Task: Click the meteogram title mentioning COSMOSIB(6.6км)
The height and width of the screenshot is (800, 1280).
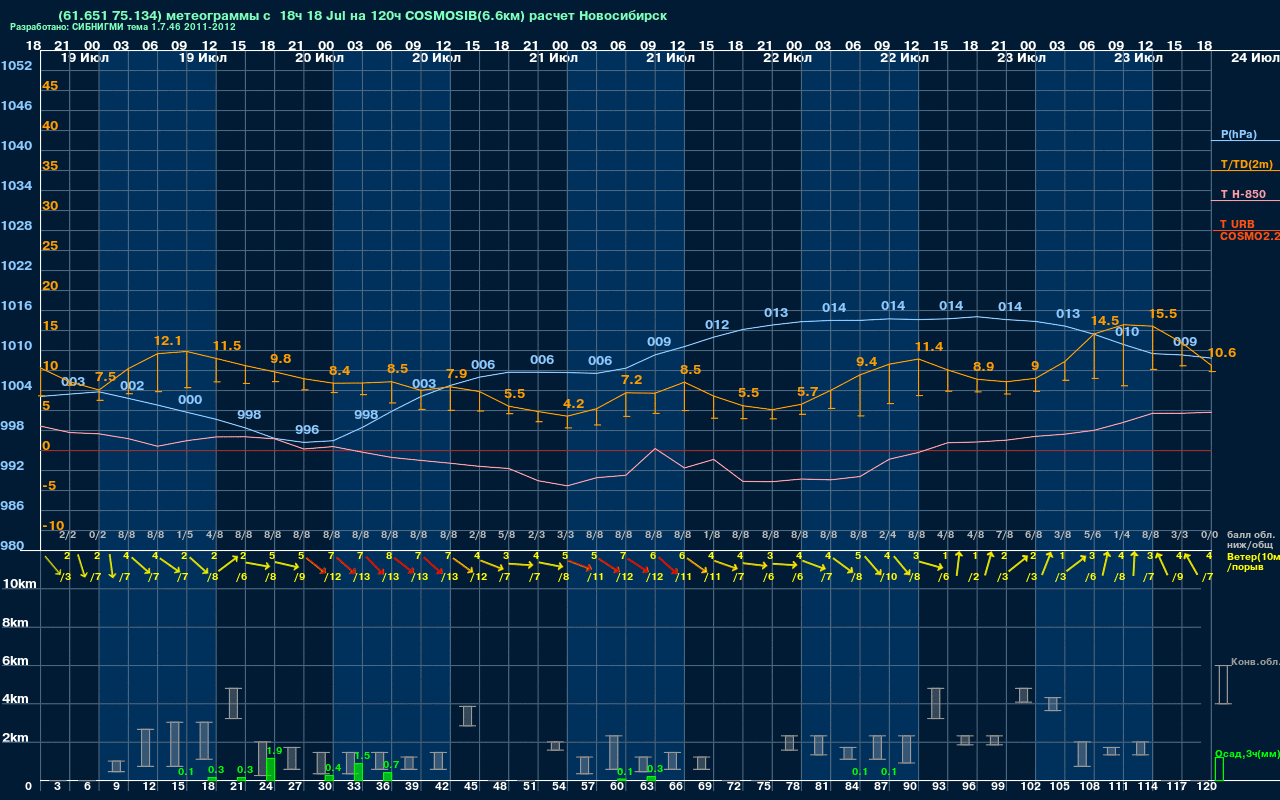Action: (x=362, y=16)
